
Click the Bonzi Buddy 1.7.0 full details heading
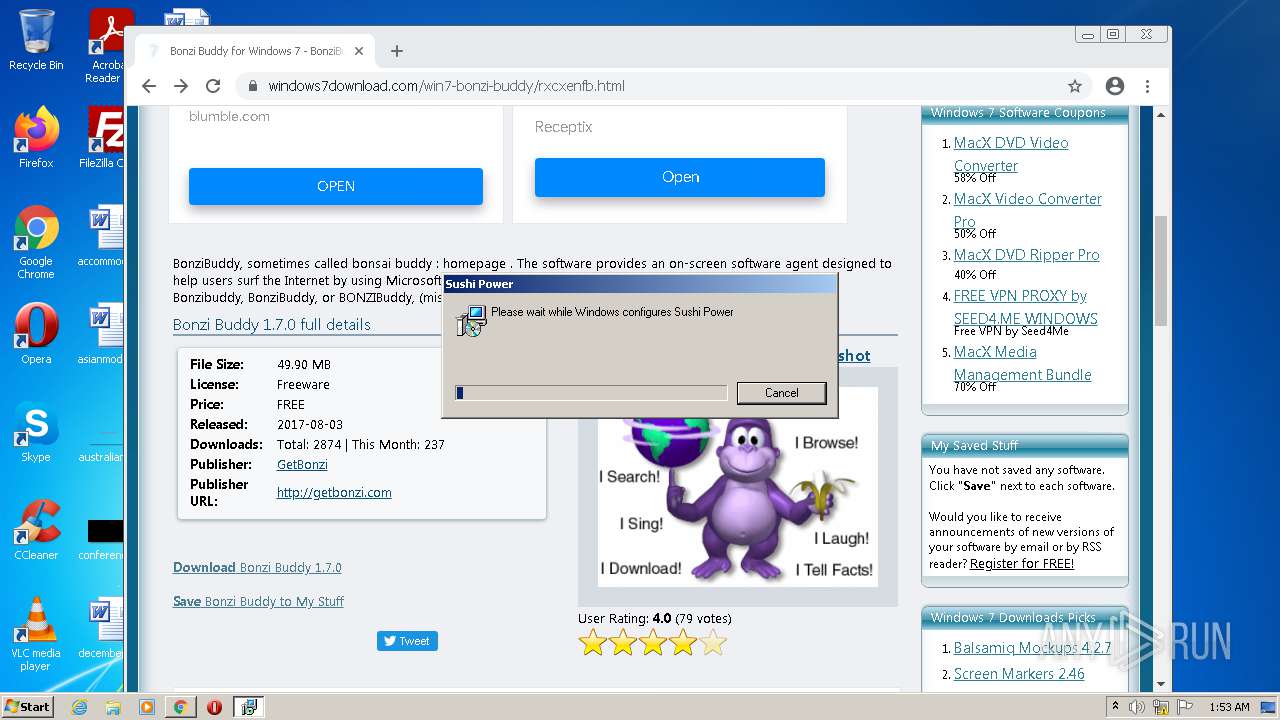click(272, 325)
